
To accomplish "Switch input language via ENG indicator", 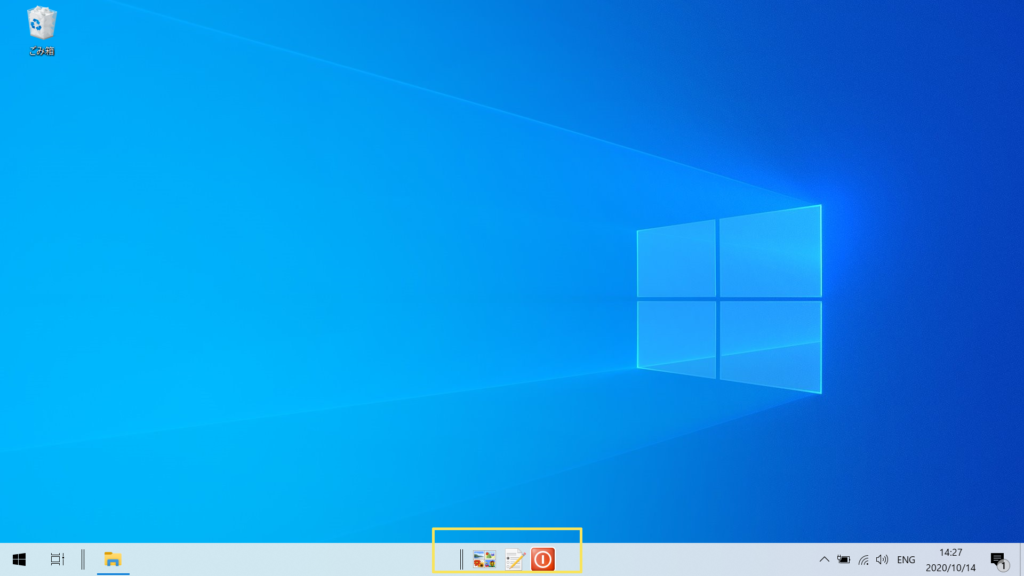I will pyautogui.click(x=906, y=560).
